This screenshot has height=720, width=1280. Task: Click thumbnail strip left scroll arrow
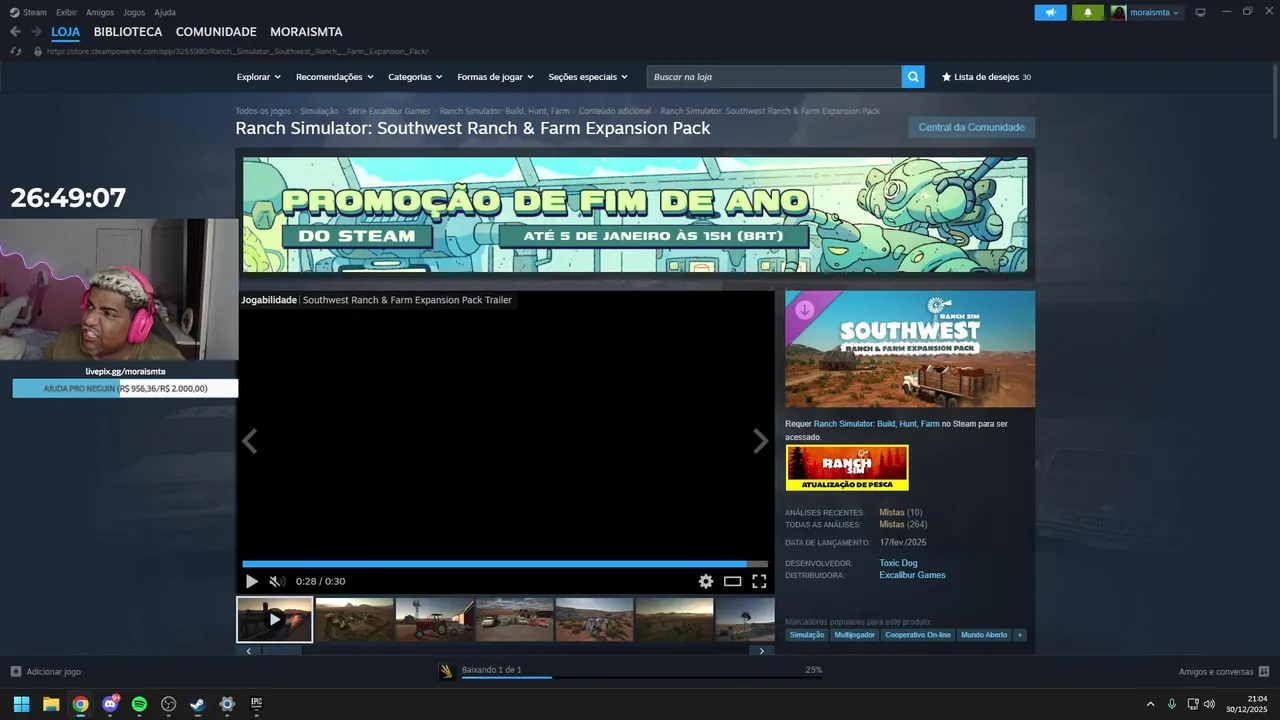coord(248,651)
